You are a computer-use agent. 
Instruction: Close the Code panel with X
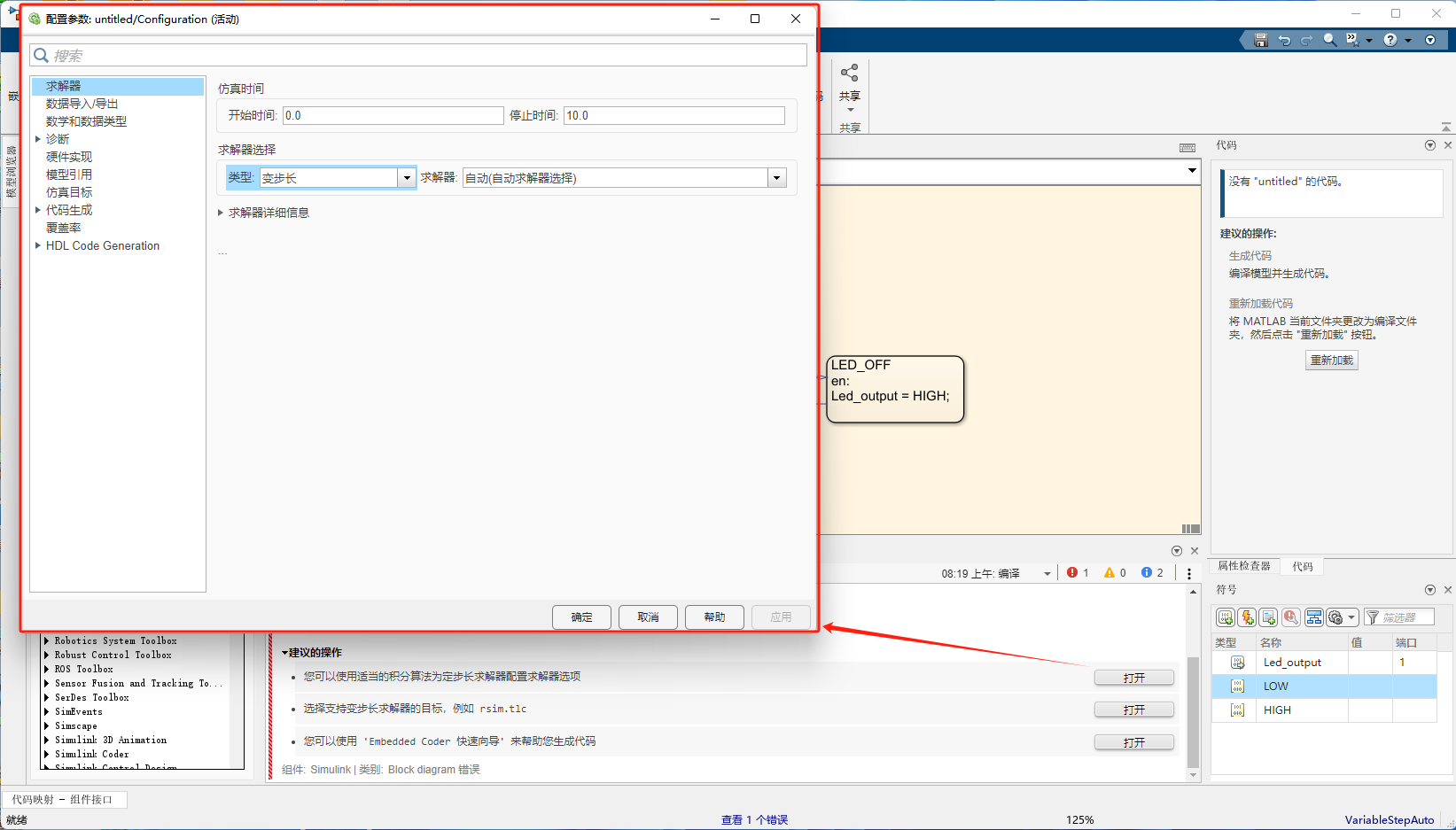[x=1448, y=145]
